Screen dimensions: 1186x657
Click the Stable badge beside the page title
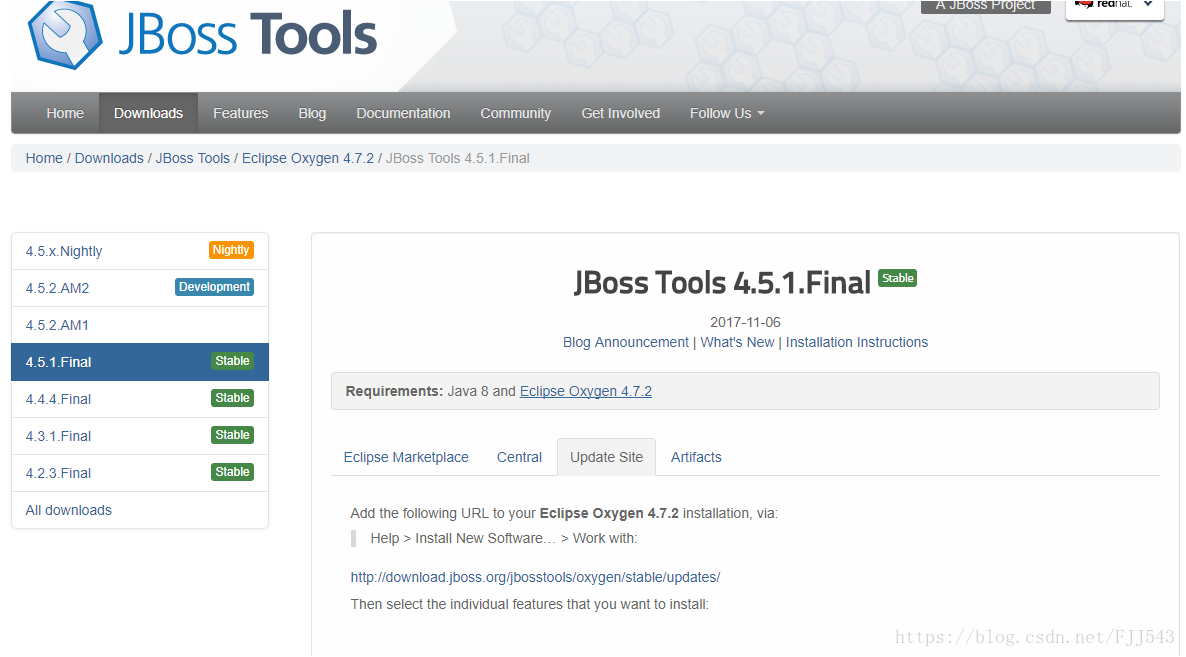pyautogui.click(x=897, y=278)
